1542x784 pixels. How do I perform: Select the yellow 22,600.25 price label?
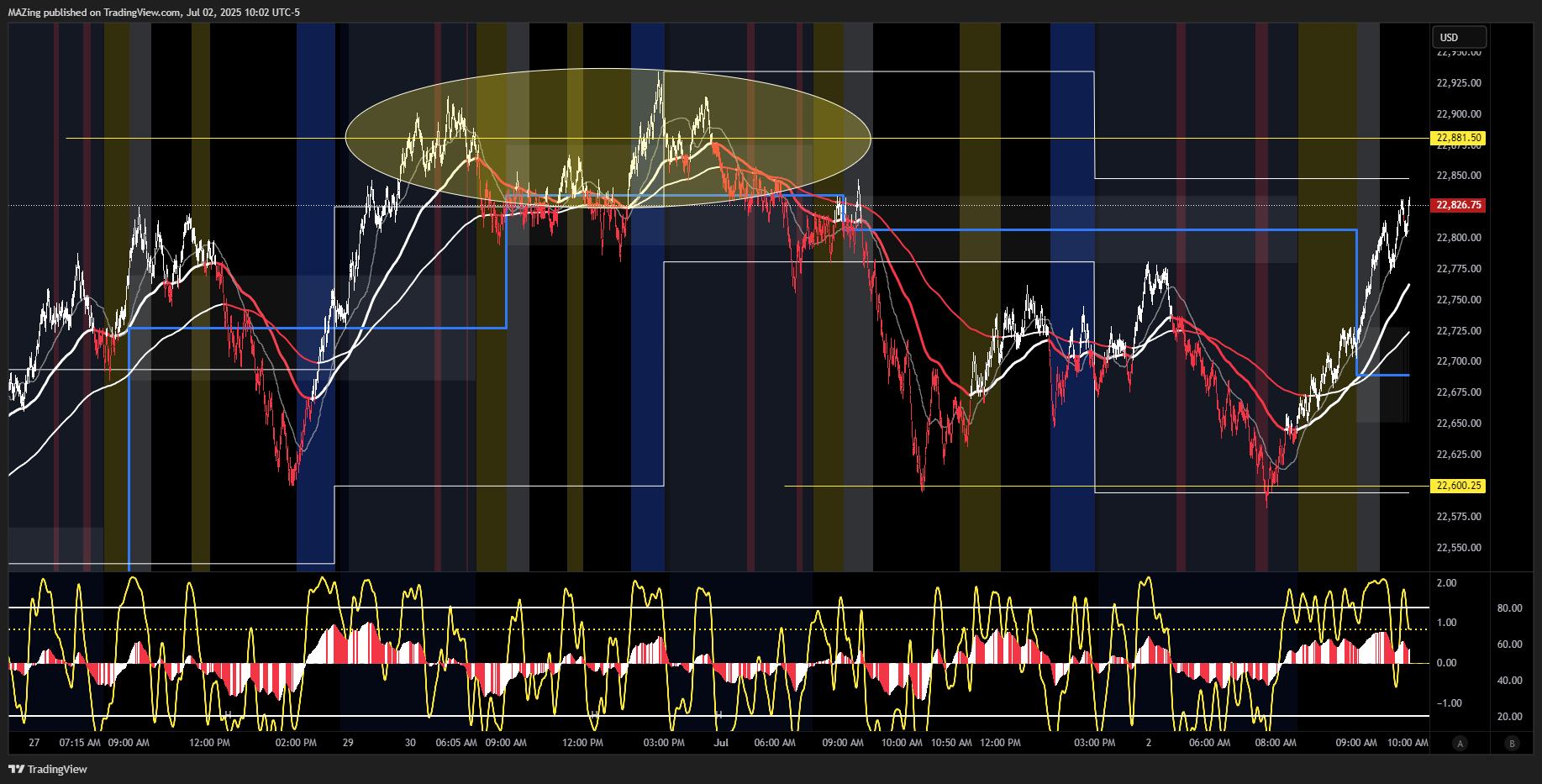pyautogui.click(x=1459, y=486)
